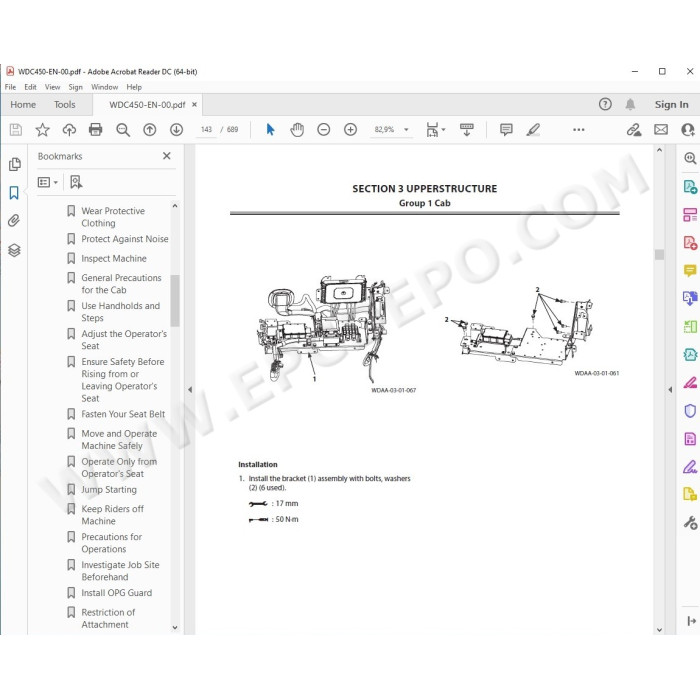Image resolution: width=700 pixels, height=700 pixels.
Task: Click the scrolling mode keyboard icon
Action: click(467, 129)
